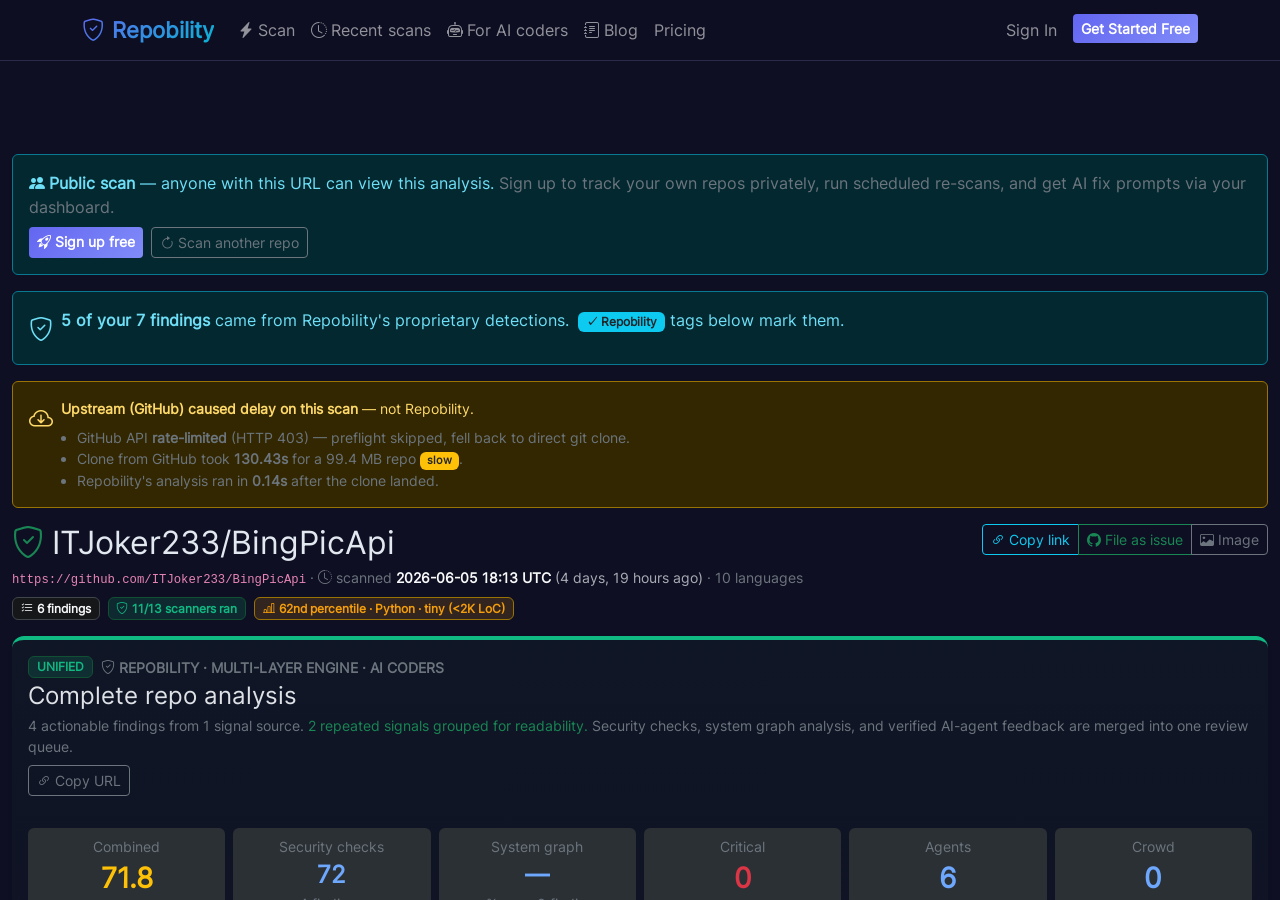Open the Image export button
The width and height of the screenshot is (1280, 900).
[1229, 539]
